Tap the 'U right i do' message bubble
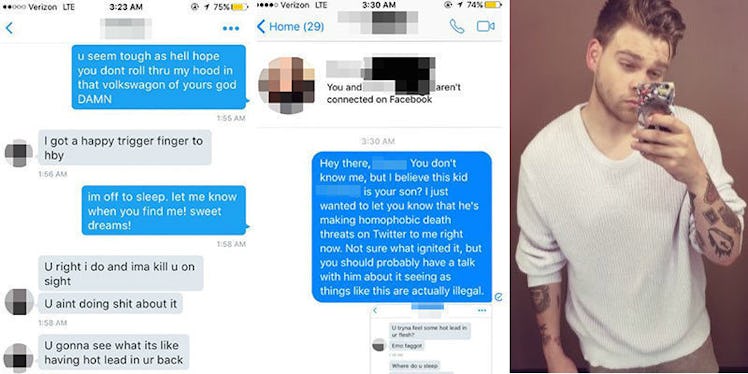 pyautogui.click(x=121, y=273)
